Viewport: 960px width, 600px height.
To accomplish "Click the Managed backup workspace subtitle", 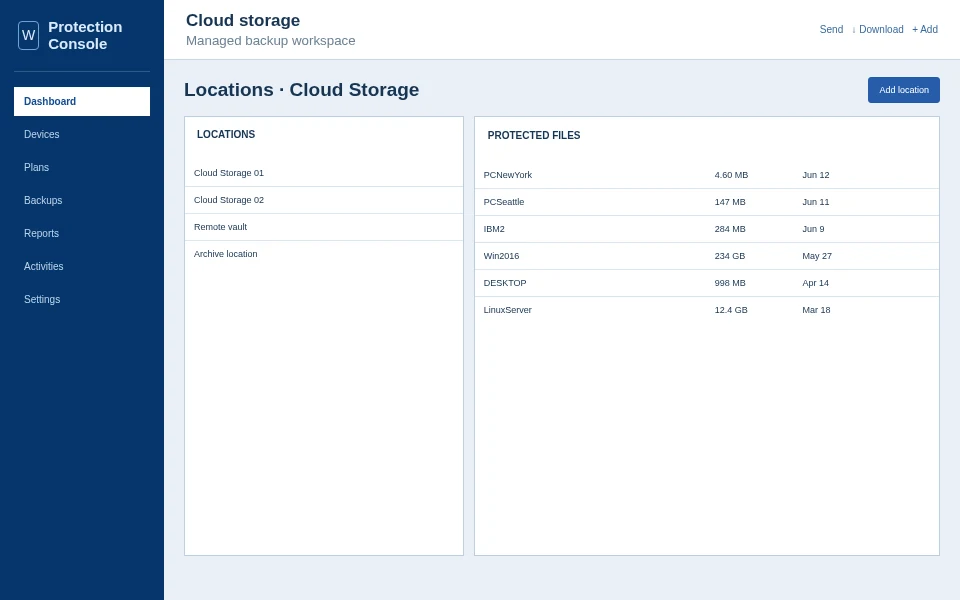I will pyautogui.click(x=271, y=40).
